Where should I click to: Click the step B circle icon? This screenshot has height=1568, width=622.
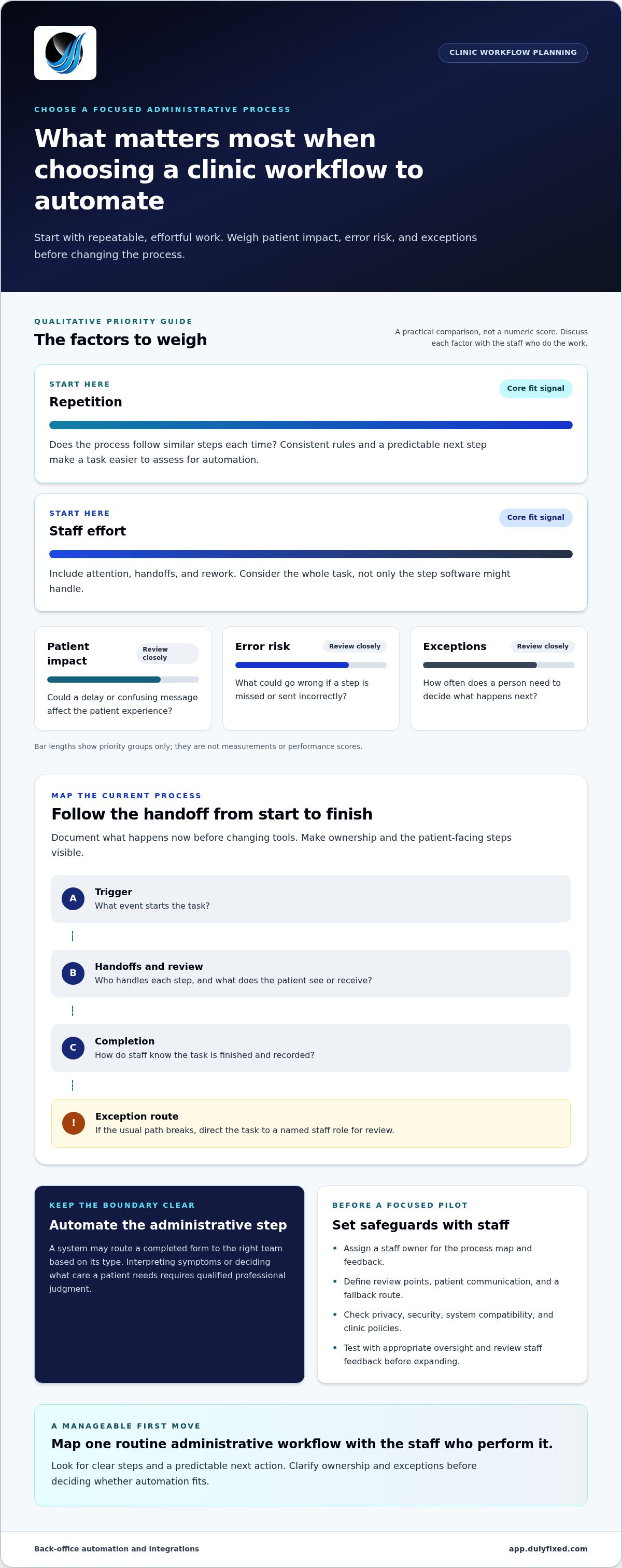click(x=73, y=973)
